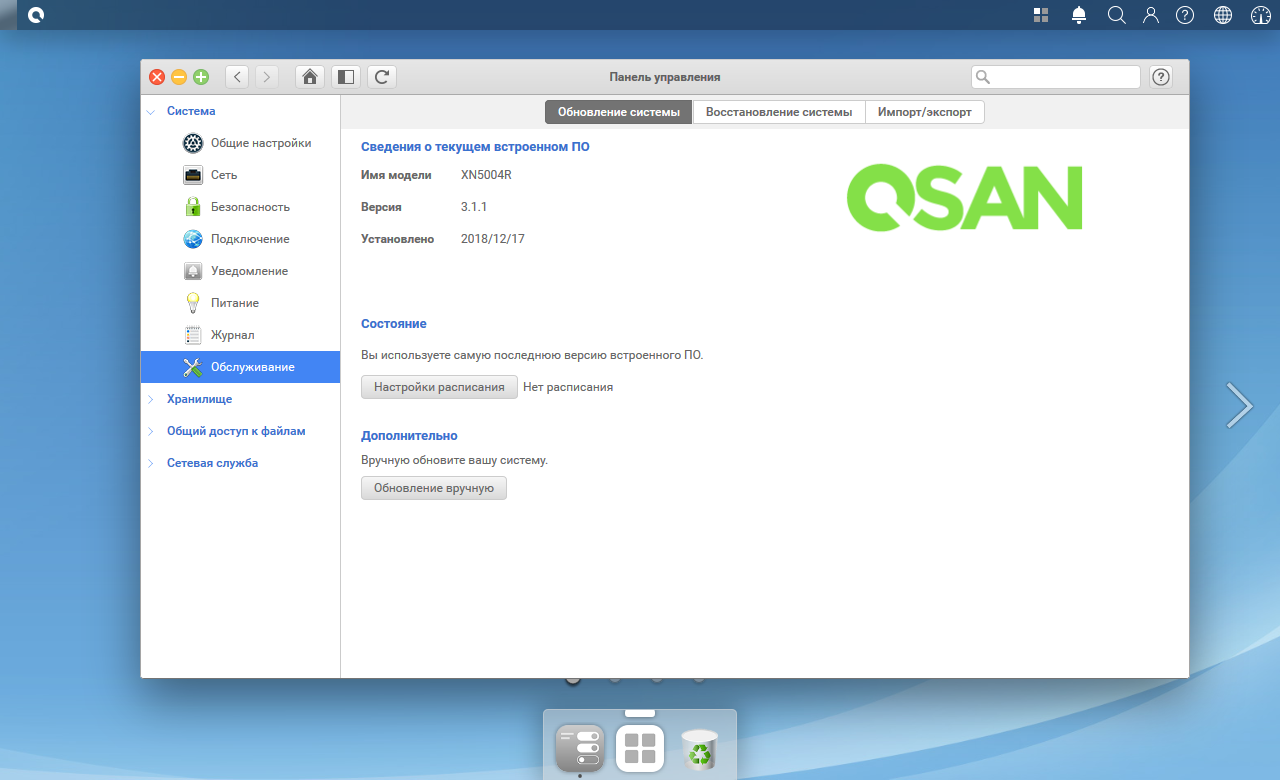Launch Control Panel from the dock

(x=580, y=748)
